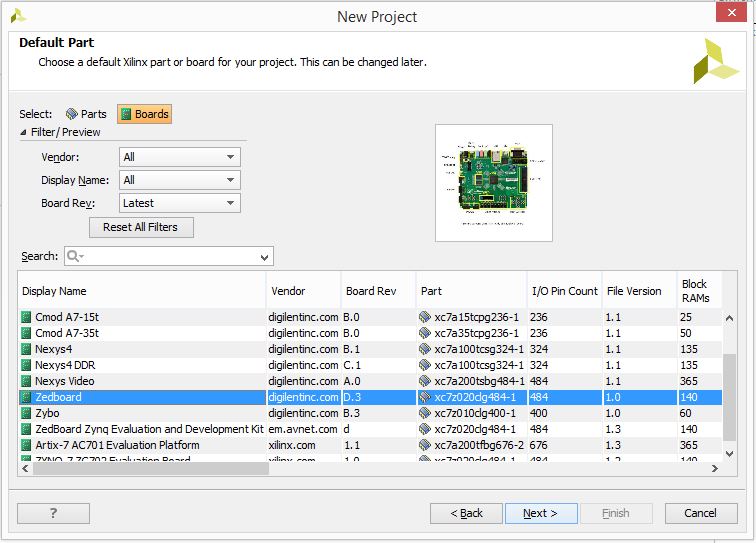Select the Zedboard digilentinc.com row
The width and height of the screenshot is (756, 543).
(370, 397)
